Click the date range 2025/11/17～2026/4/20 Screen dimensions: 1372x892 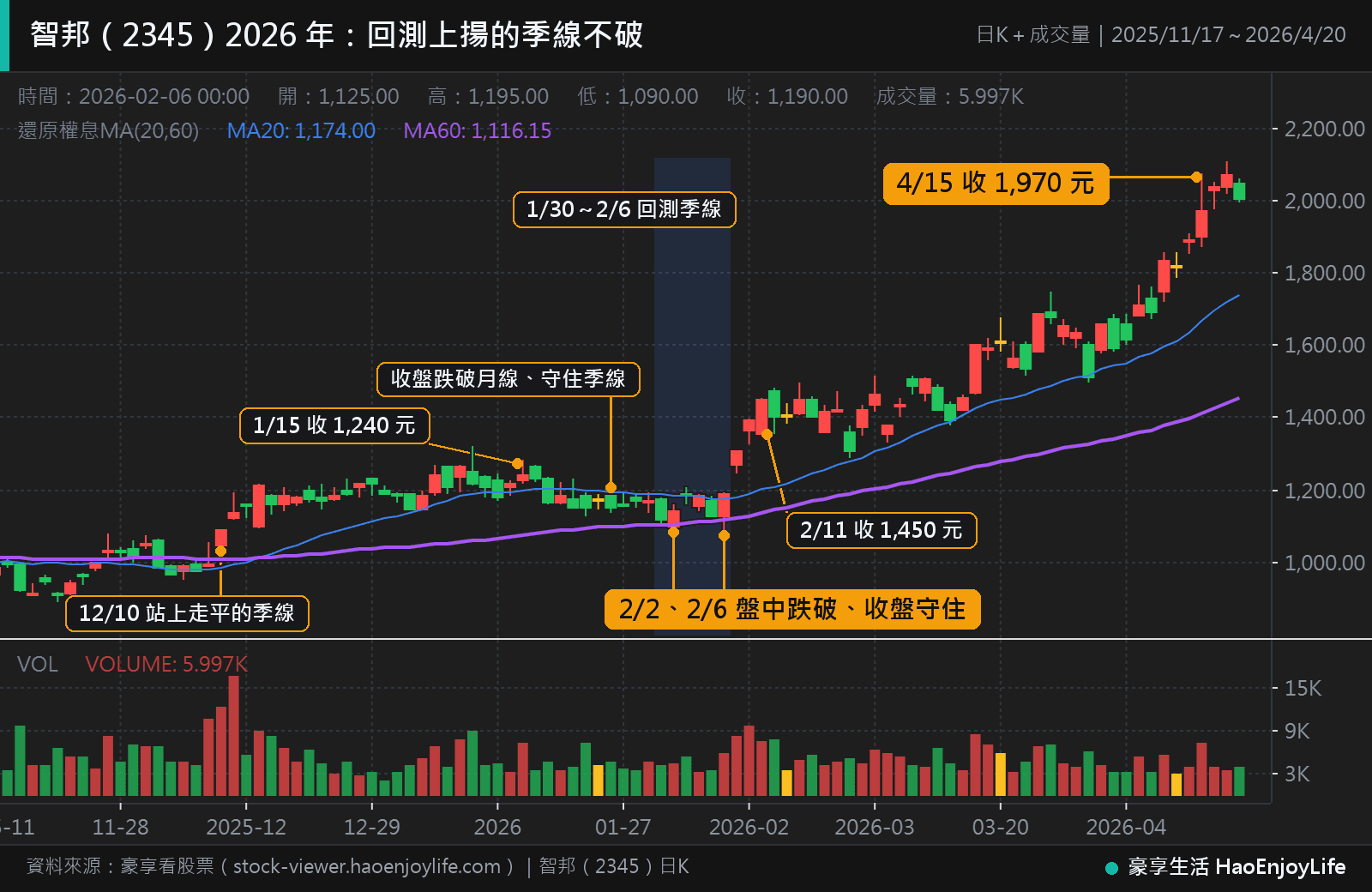click(x=1228, y=35)
